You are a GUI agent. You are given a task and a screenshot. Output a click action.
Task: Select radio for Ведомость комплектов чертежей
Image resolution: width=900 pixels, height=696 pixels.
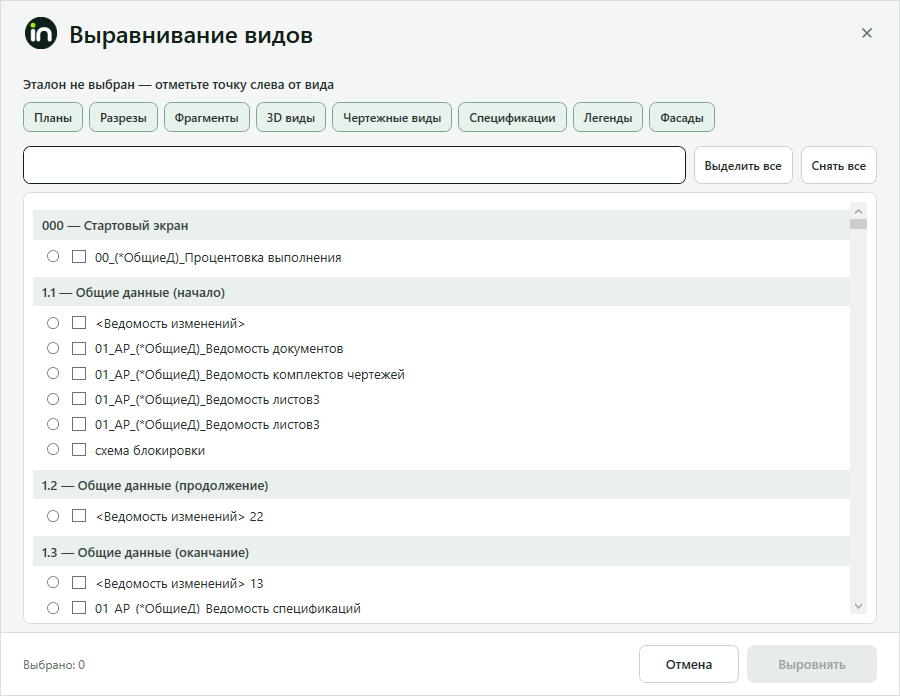pyautogui.click(x=53, y=374)
